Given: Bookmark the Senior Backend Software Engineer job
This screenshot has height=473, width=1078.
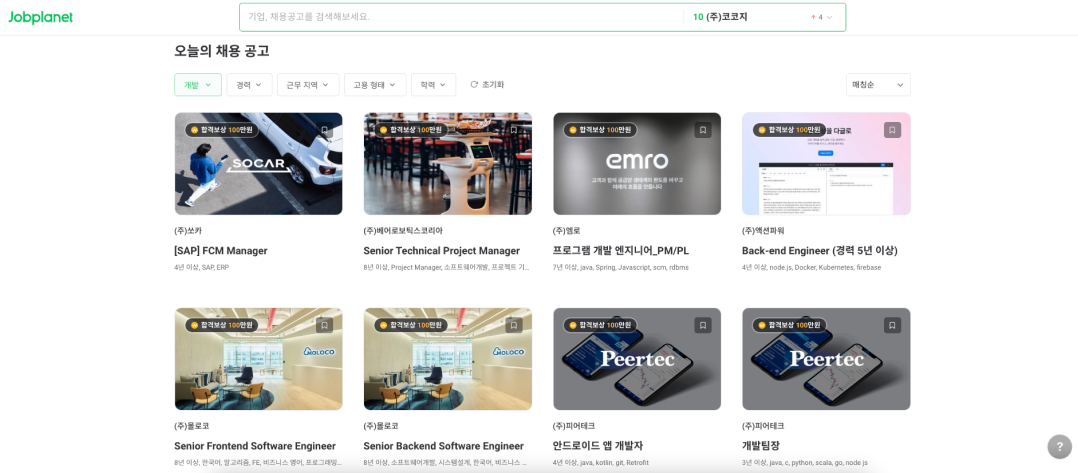Looking at the screenshot, I should click(x=514, y=325).
